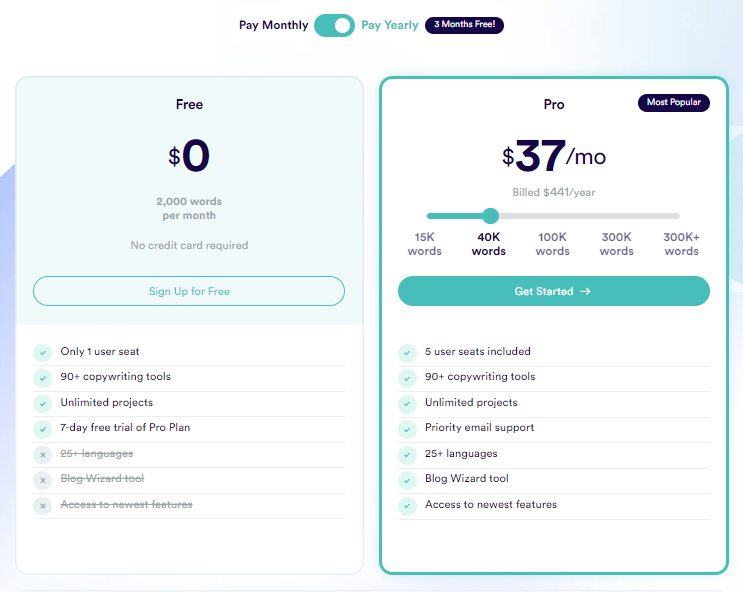The width and height of the screenshot is (743, 592).
Task: Click the No credit card required text
Action: coord(189,245)
